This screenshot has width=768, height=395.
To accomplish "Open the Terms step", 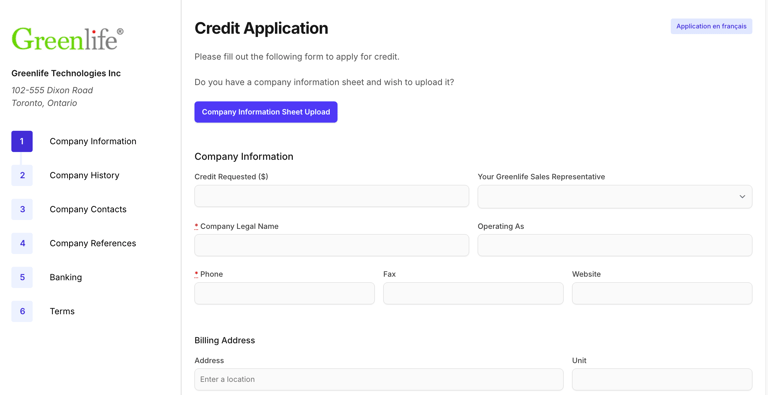I will (62, 311).
